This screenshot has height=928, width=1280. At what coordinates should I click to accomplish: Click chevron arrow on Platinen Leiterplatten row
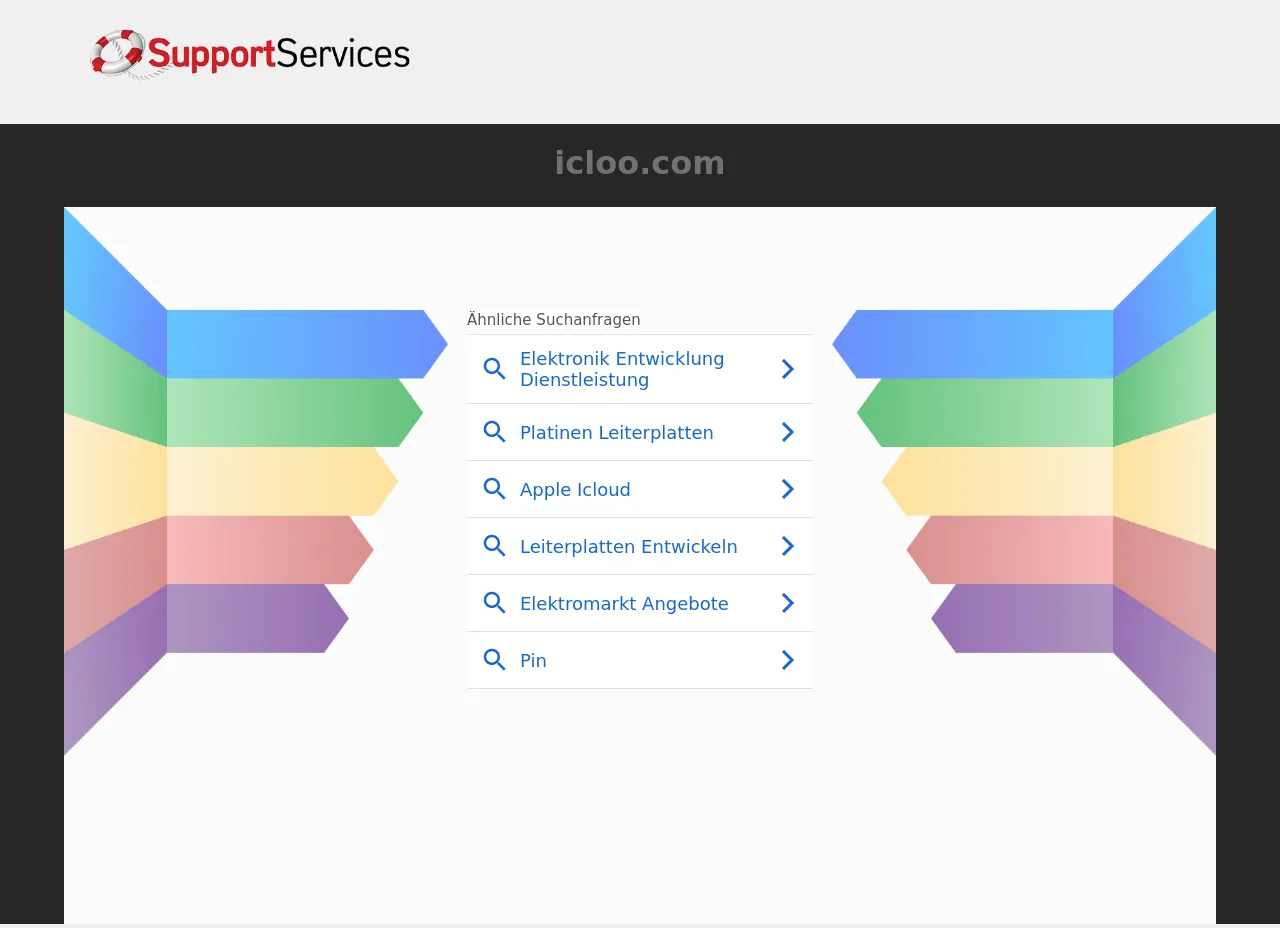(x=788, y=432)
